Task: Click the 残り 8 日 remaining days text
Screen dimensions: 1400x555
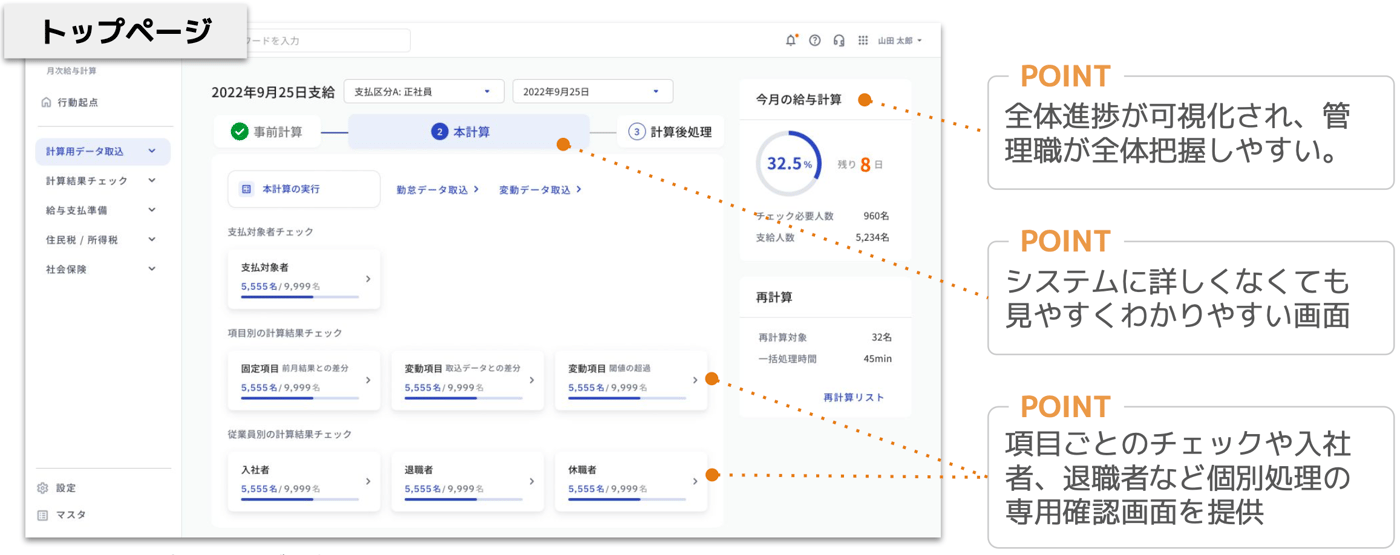Action: point(860,164)
